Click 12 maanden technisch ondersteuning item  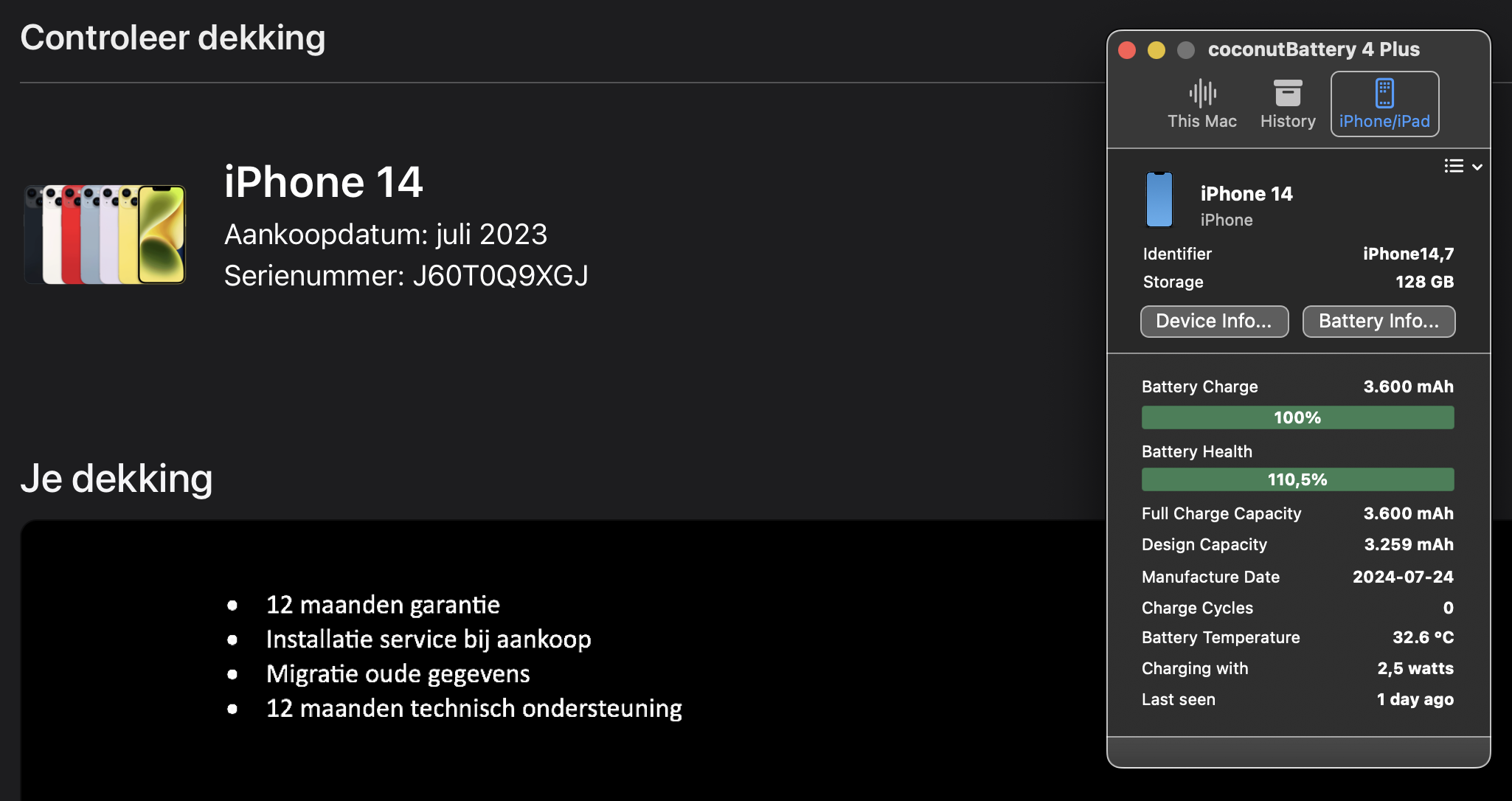(474, 709)
